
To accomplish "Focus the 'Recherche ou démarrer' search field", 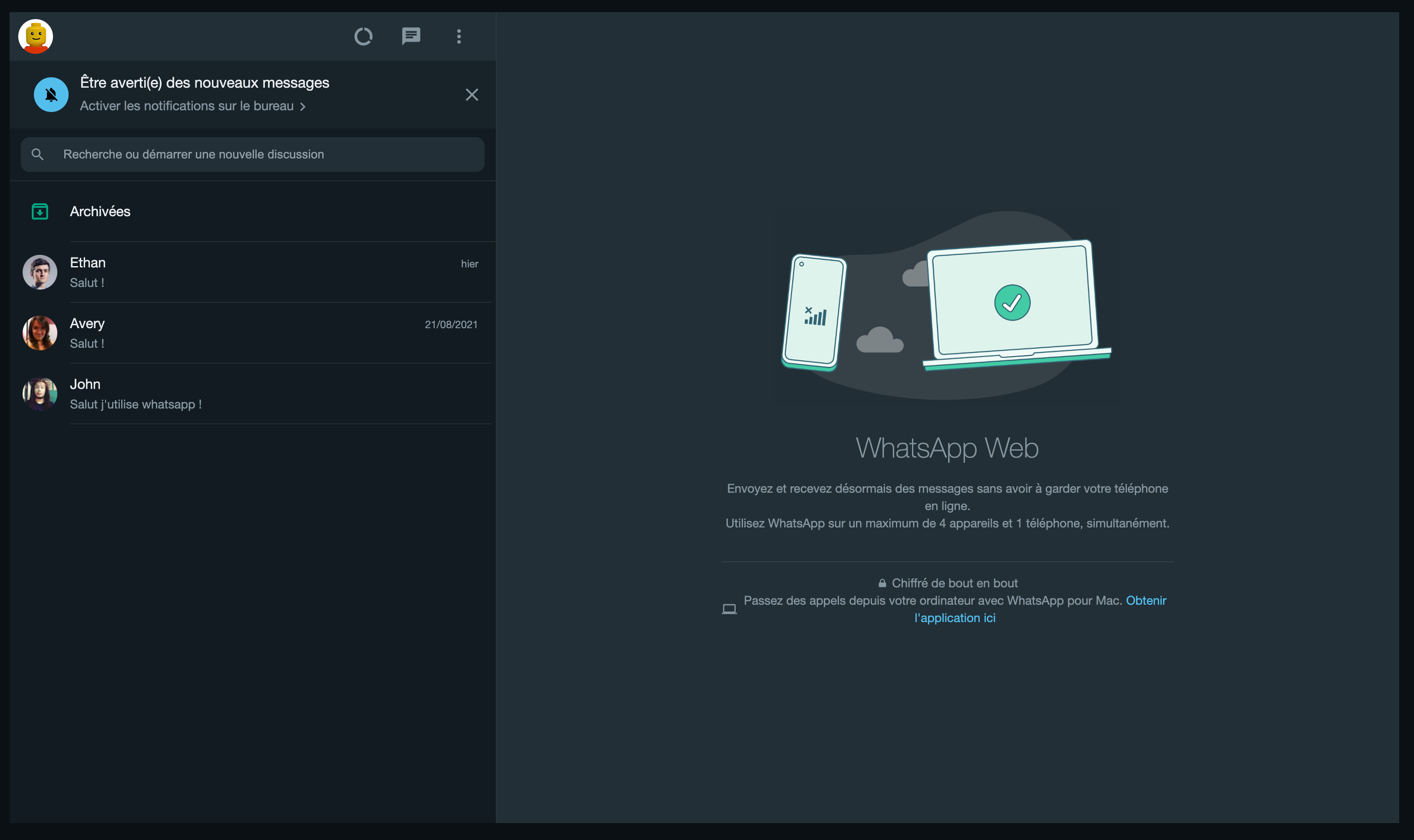I will (x=266, y=155).
